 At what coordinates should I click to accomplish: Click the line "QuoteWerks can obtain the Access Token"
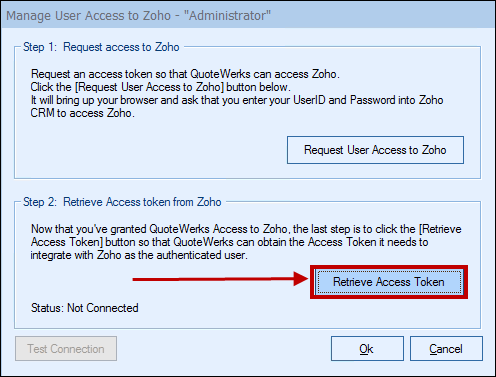point(229,242)
